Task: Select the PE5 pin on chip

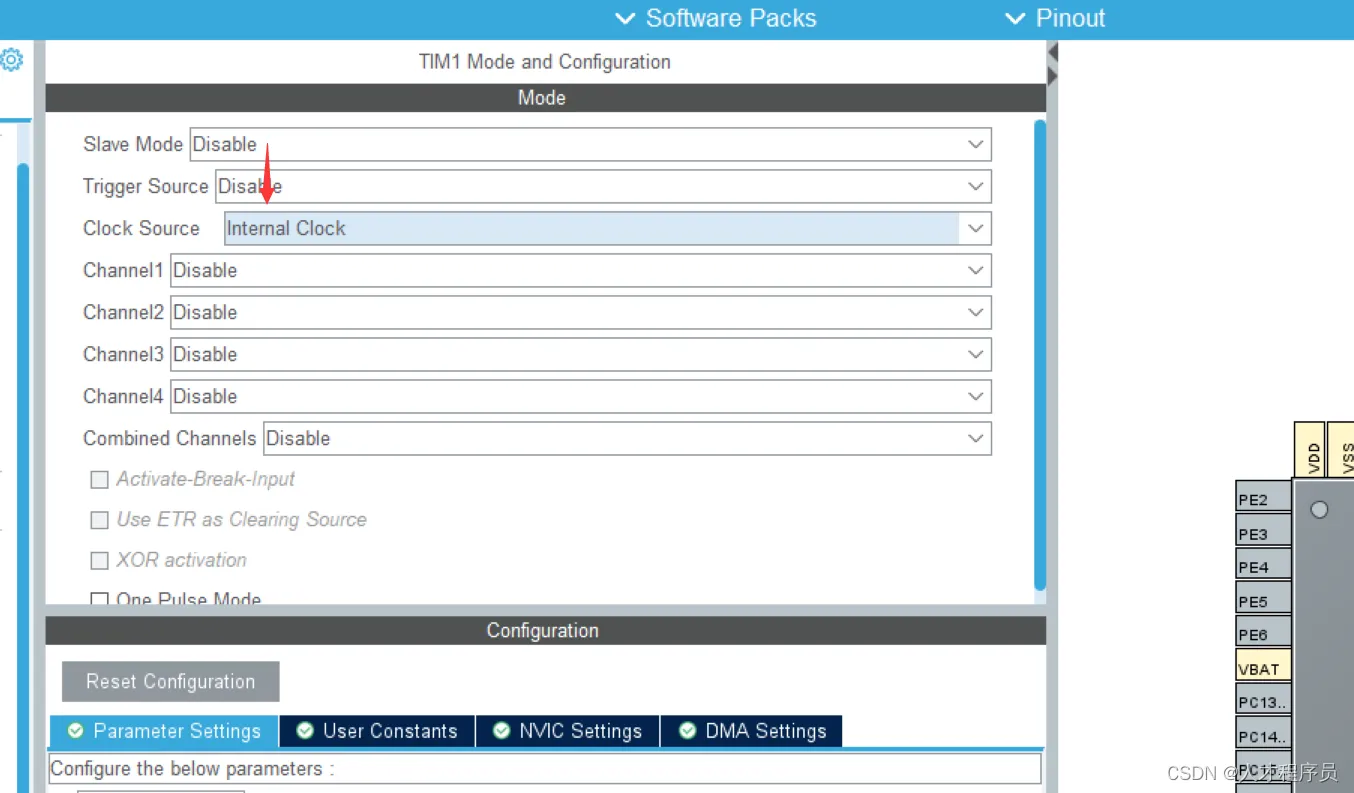Action: click(1263, 598)
